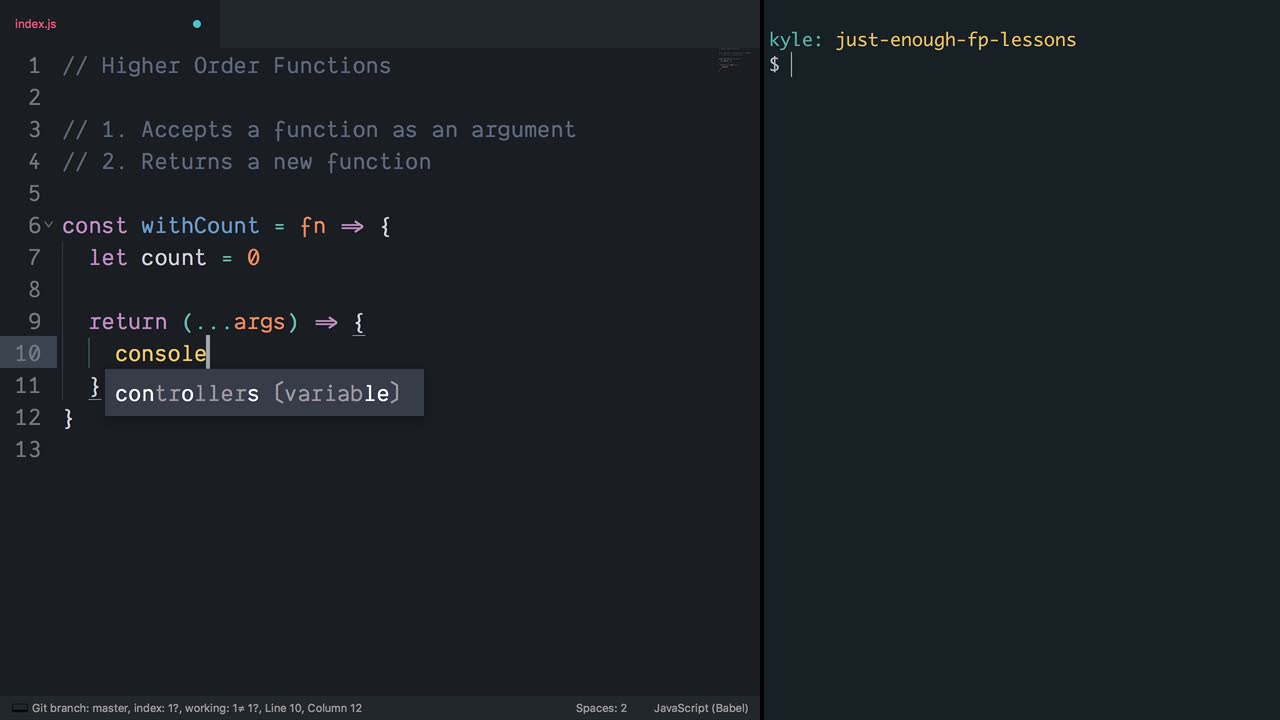Viewport: 1280px width, 720px height.
Task: Select the controllers suggestion from autocomplete
Action: click(187, 393)
